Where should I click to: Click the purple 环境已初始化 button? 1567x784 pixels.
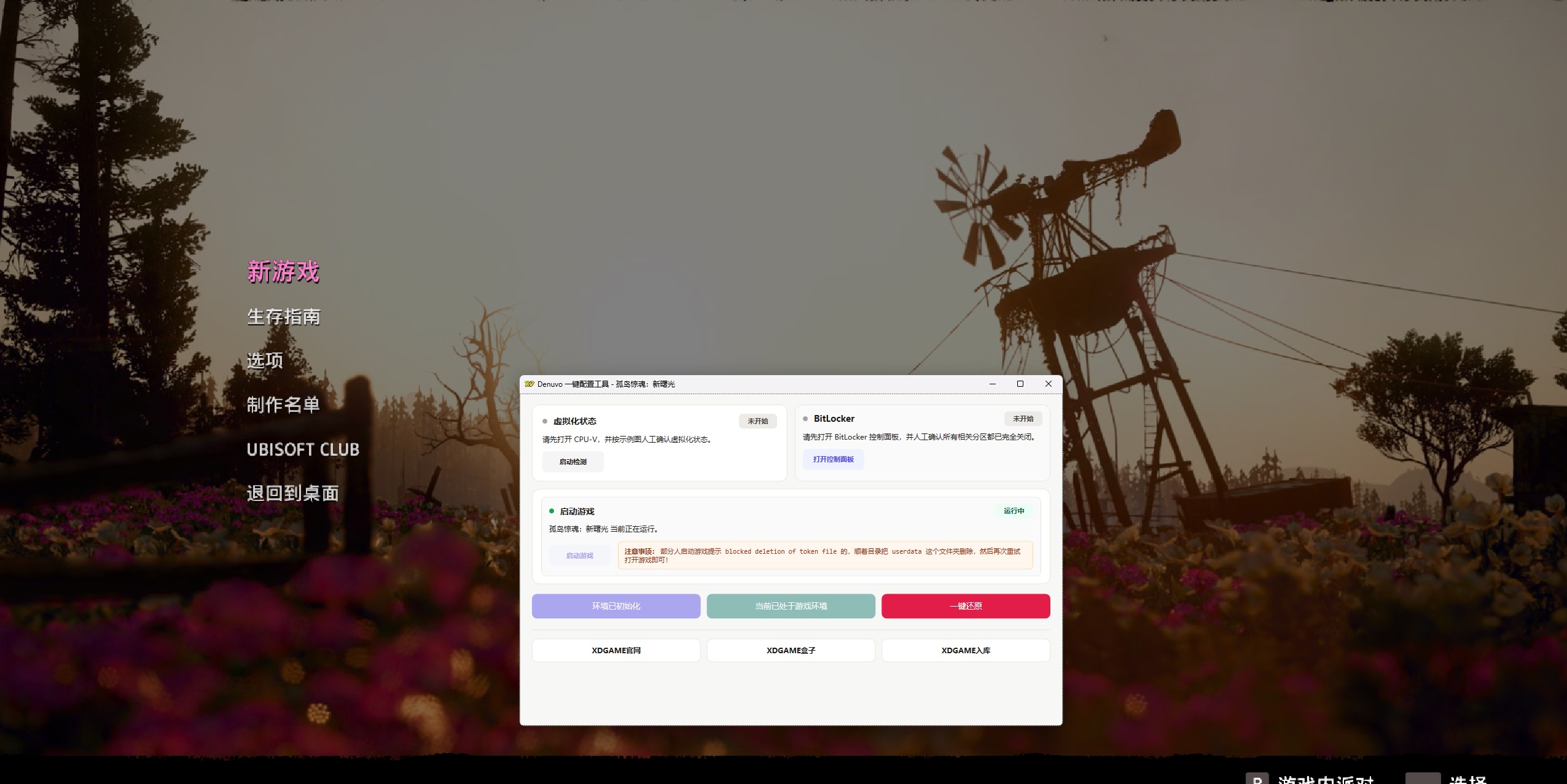(x=615, y=606)
